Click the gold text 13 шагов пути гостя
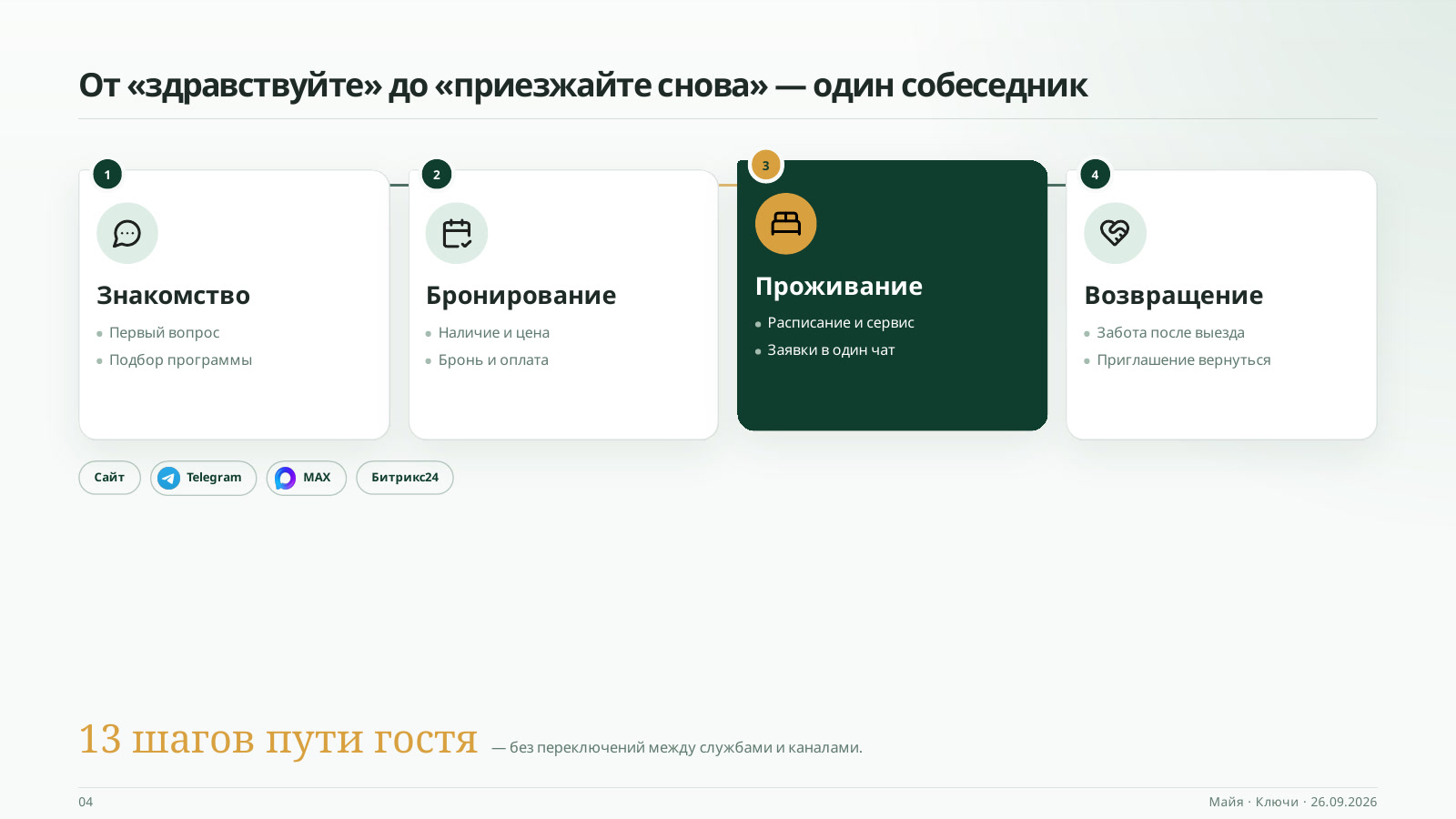1456x819 pixels. click(x=278, y=739)
